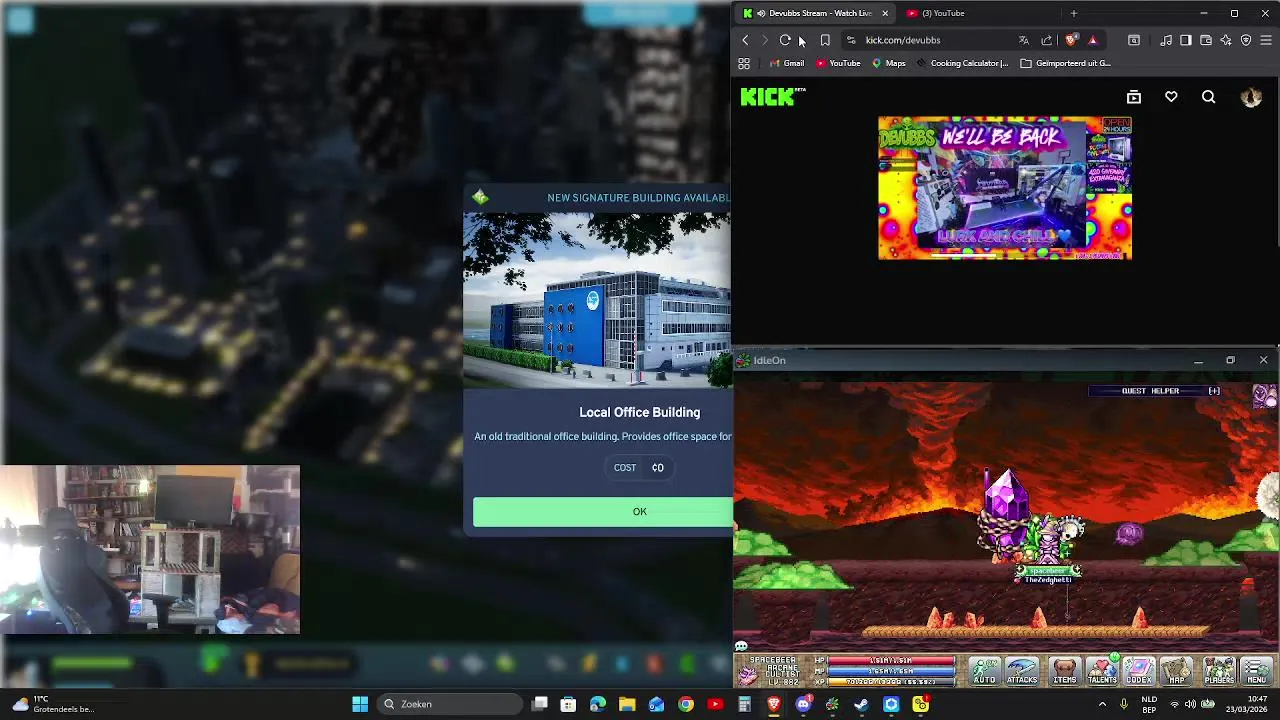Expand the Quest Helper plus toggle

[x=1214, y=391]
